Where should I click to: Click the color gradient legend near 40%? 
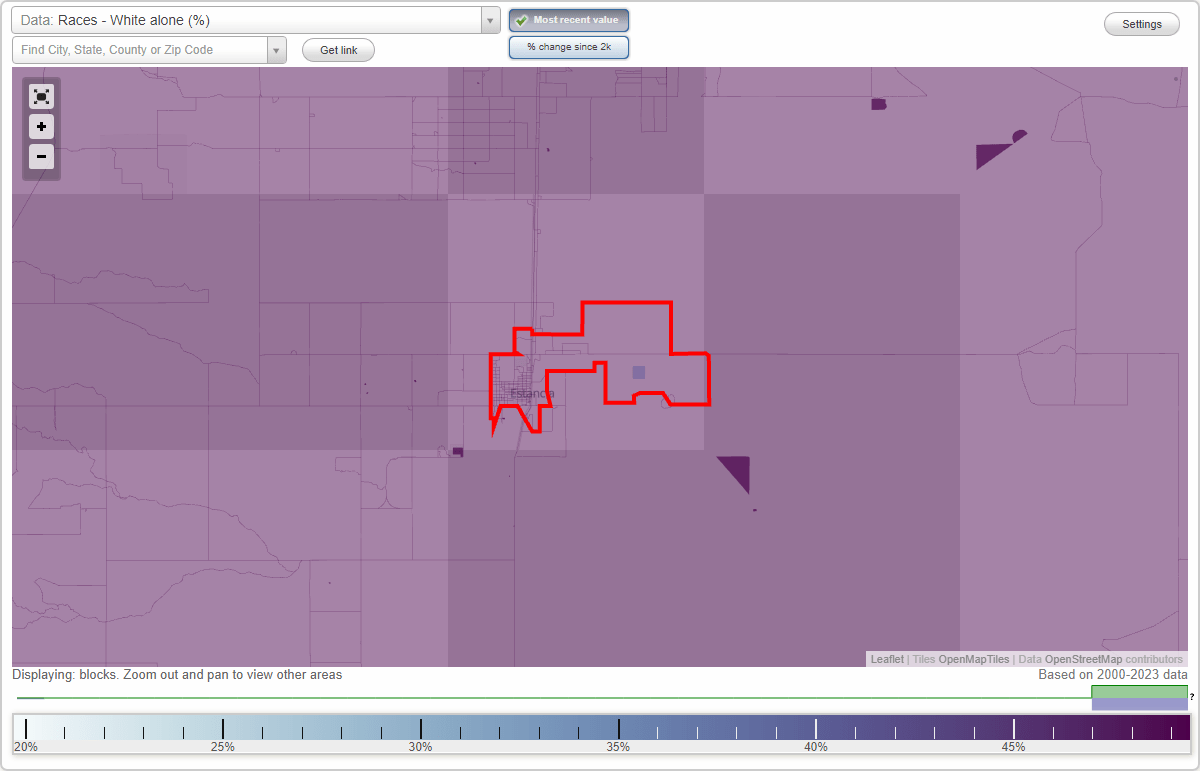point(816,728)
